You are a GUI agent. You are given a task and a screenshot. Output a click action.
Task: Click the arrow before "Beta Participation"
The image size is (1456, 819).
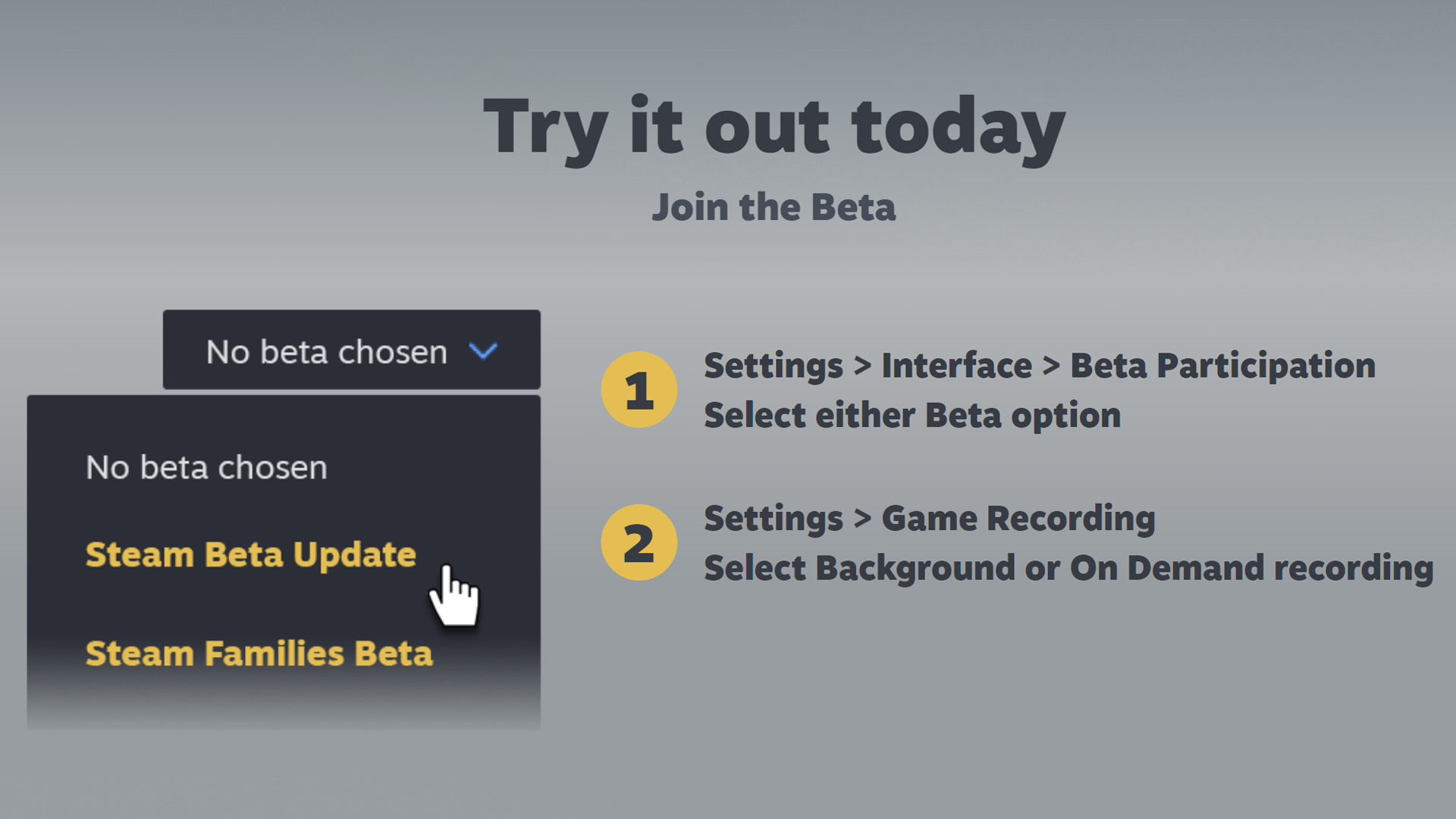1051,366
